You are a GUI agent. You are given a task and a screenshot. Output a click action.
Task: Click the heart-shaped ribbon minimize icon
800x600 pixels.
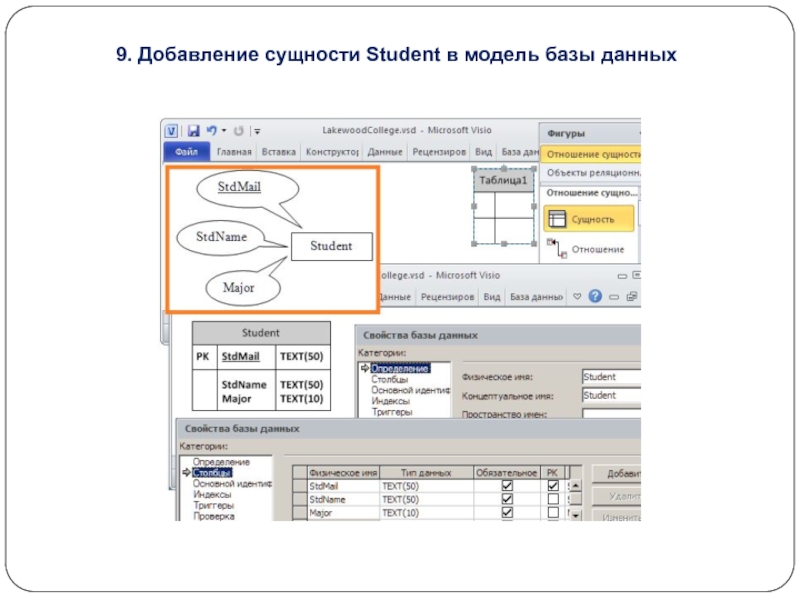click(578, 297)
